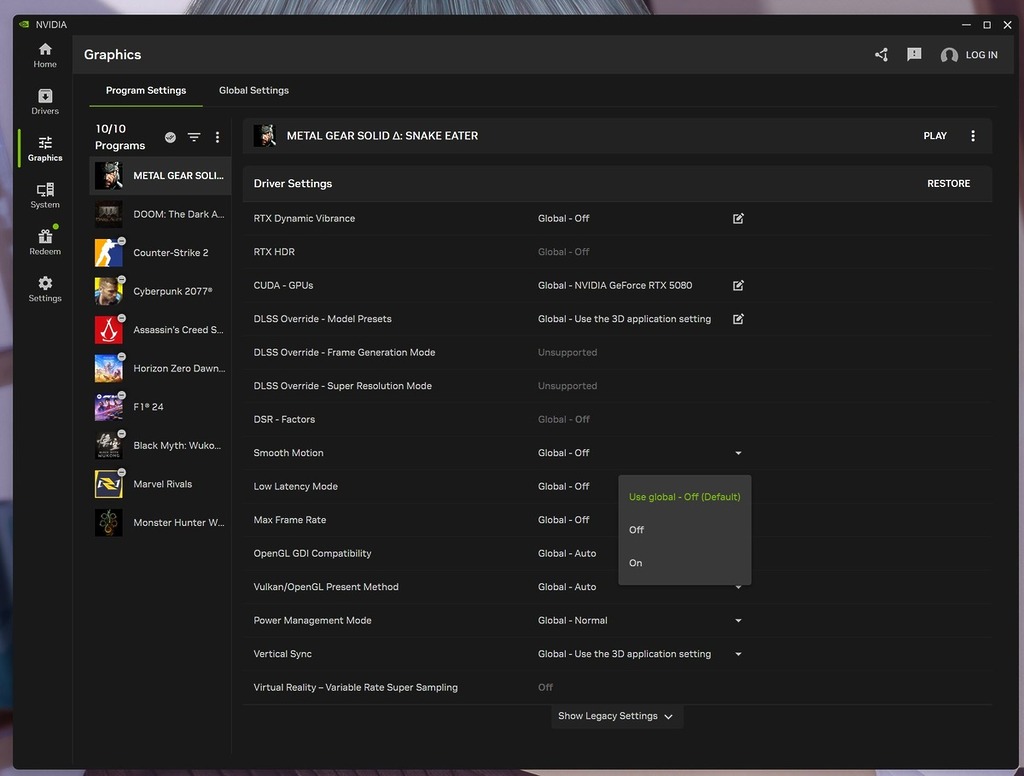Open Vertical Sync dropdown arrow
The width and height of the screenshot is (1024, 776).
pos(738,654)
